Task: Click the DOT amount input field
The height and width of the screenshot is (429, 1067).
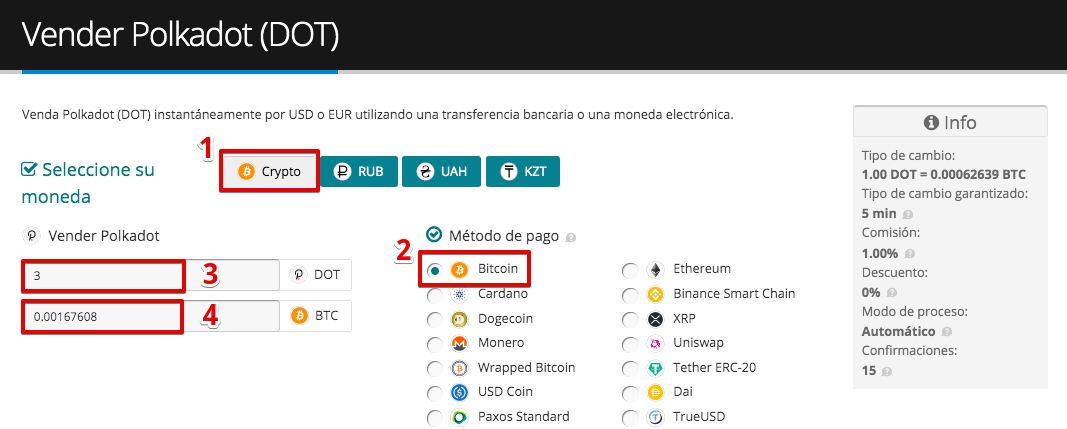Action: coord(150,275)
